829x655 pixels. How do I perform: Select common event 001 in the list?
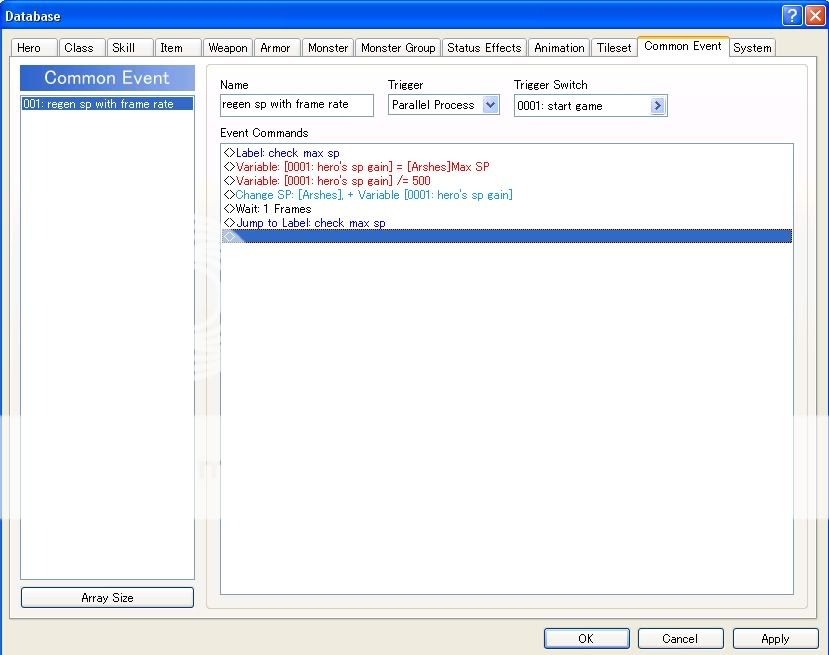click(x=107, y=104)
